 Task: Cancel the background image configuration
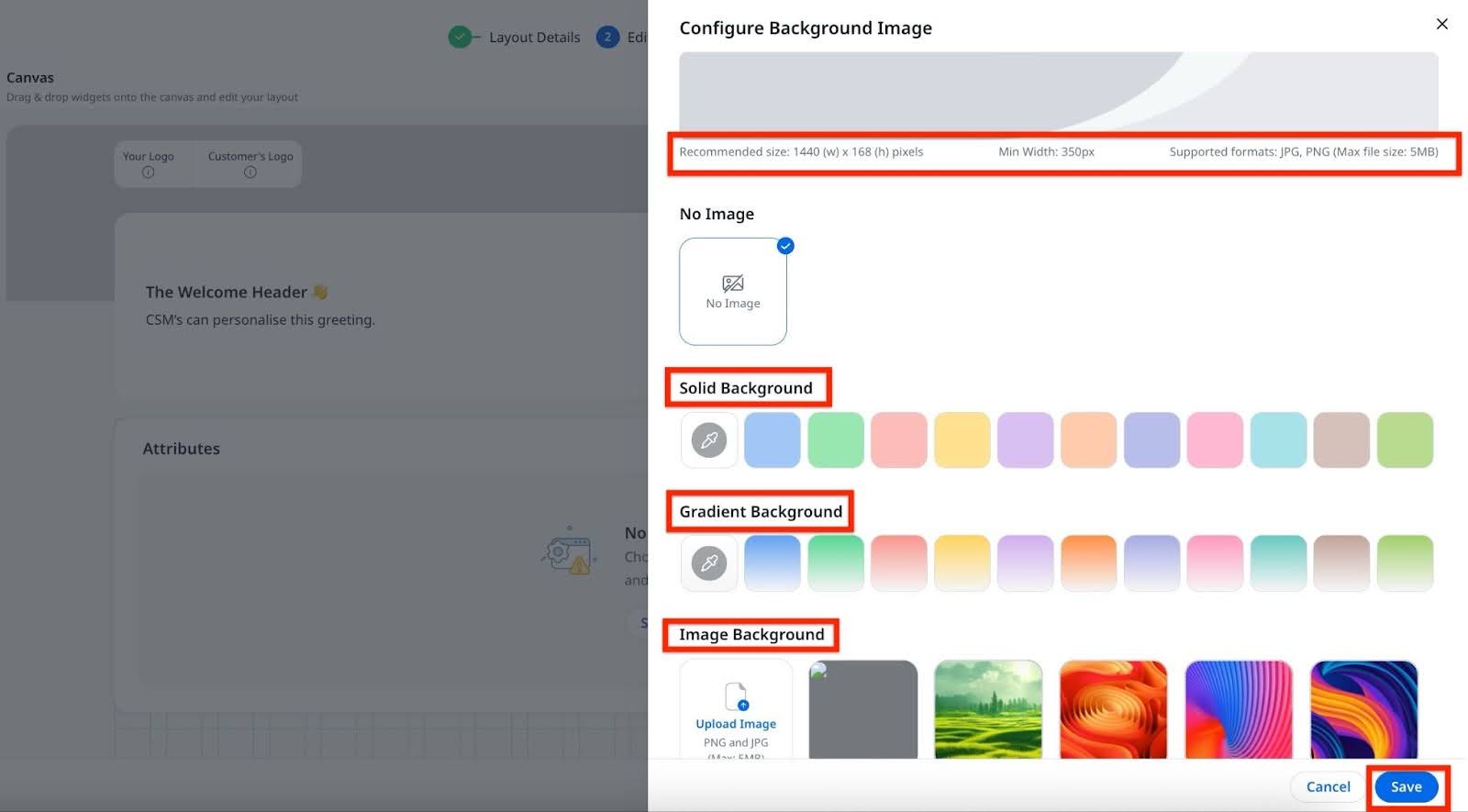[x=1328, y=786]
